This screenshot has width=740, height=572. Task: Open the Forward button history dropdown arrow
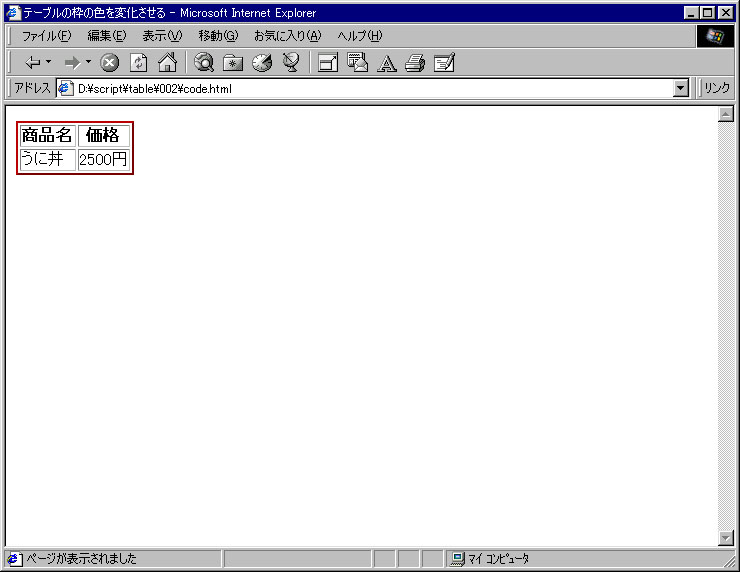click(x=88, y=62)
